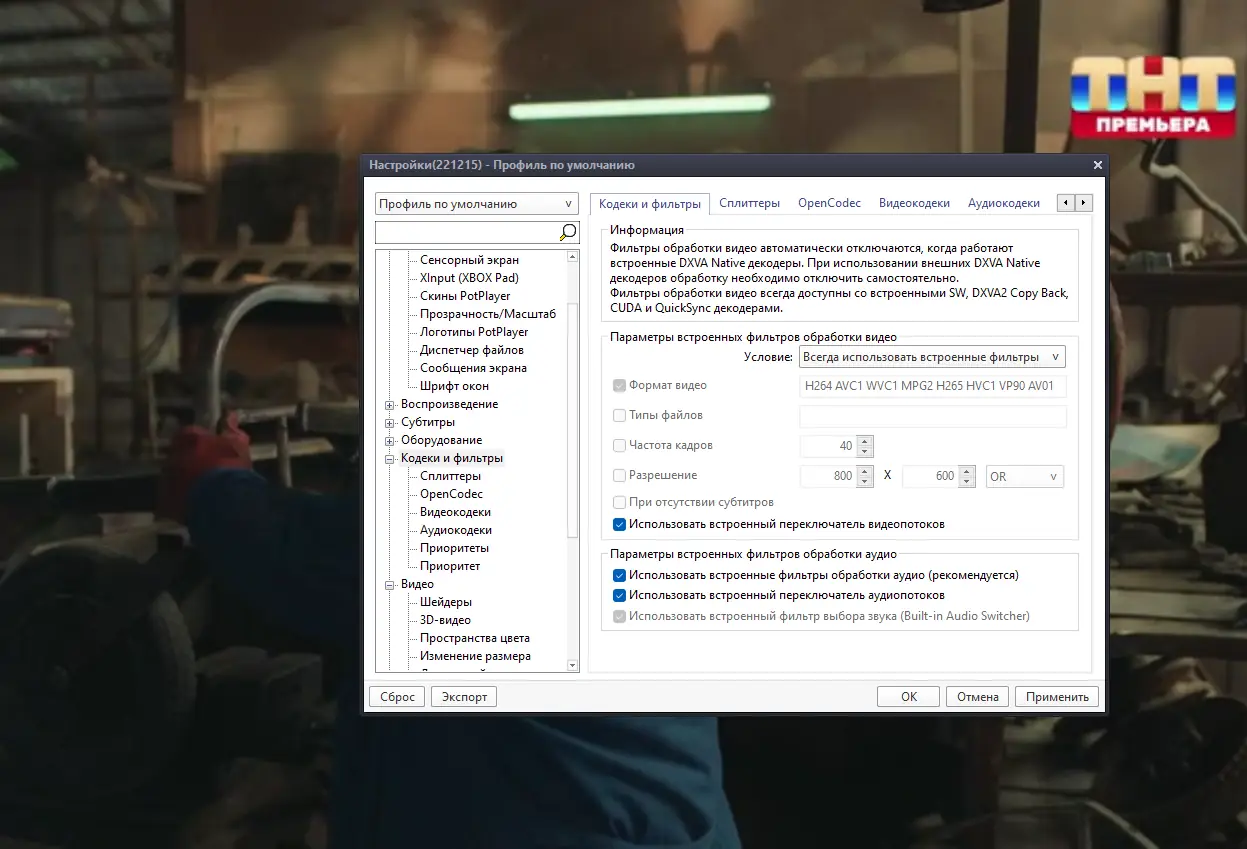Uncheck встроенный переключатель видеопотоков option
The width and height of the screenshot is (1247, 849).
(619, 524)
